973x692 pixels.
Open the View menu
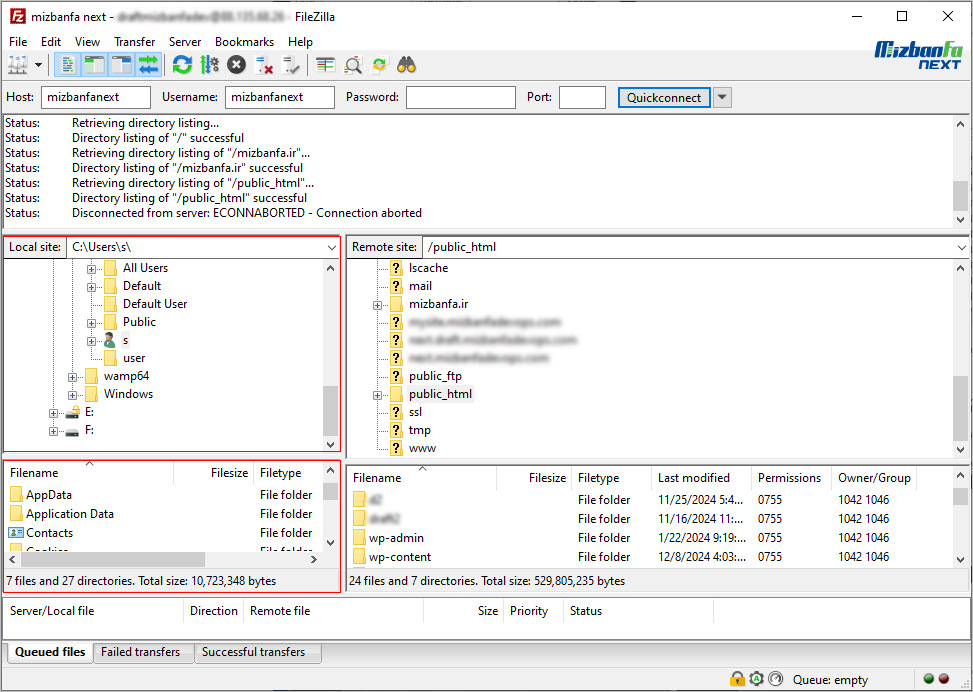(87, 42)
